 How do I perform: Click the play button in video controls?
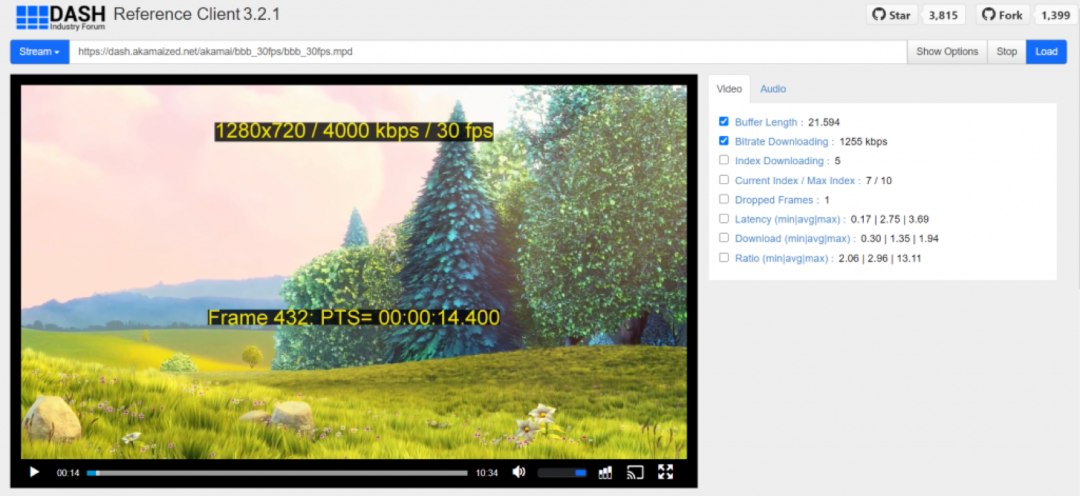pos(34,472)
